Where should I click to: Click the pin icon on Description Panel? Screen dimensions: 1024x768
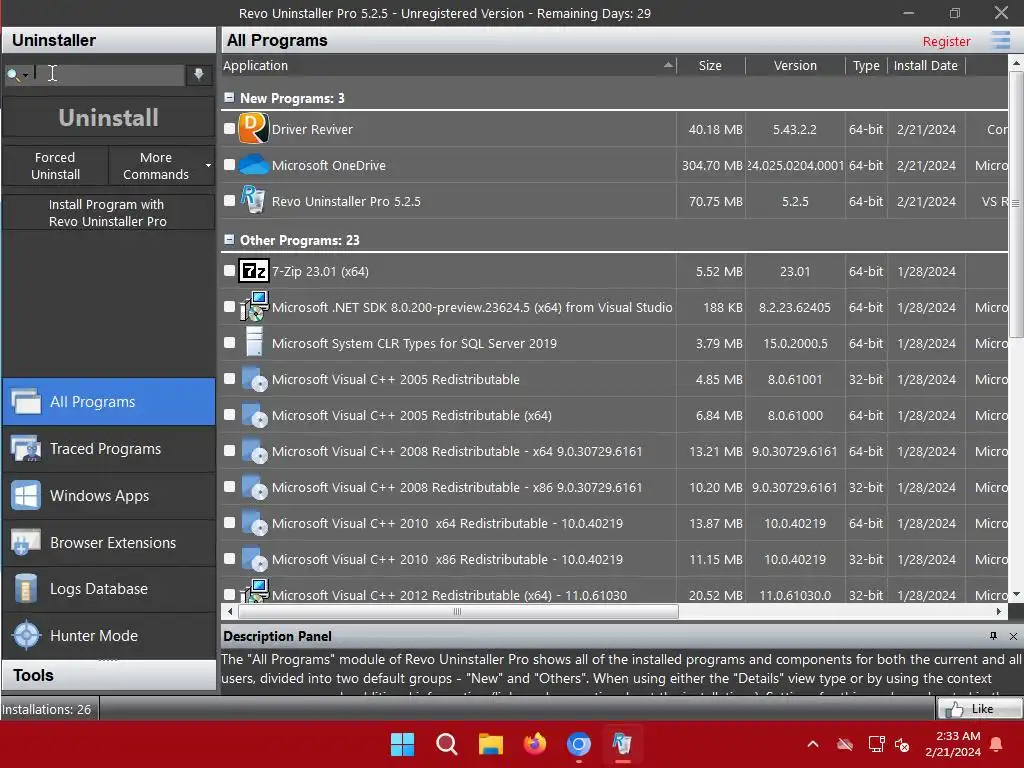[993, 635]
